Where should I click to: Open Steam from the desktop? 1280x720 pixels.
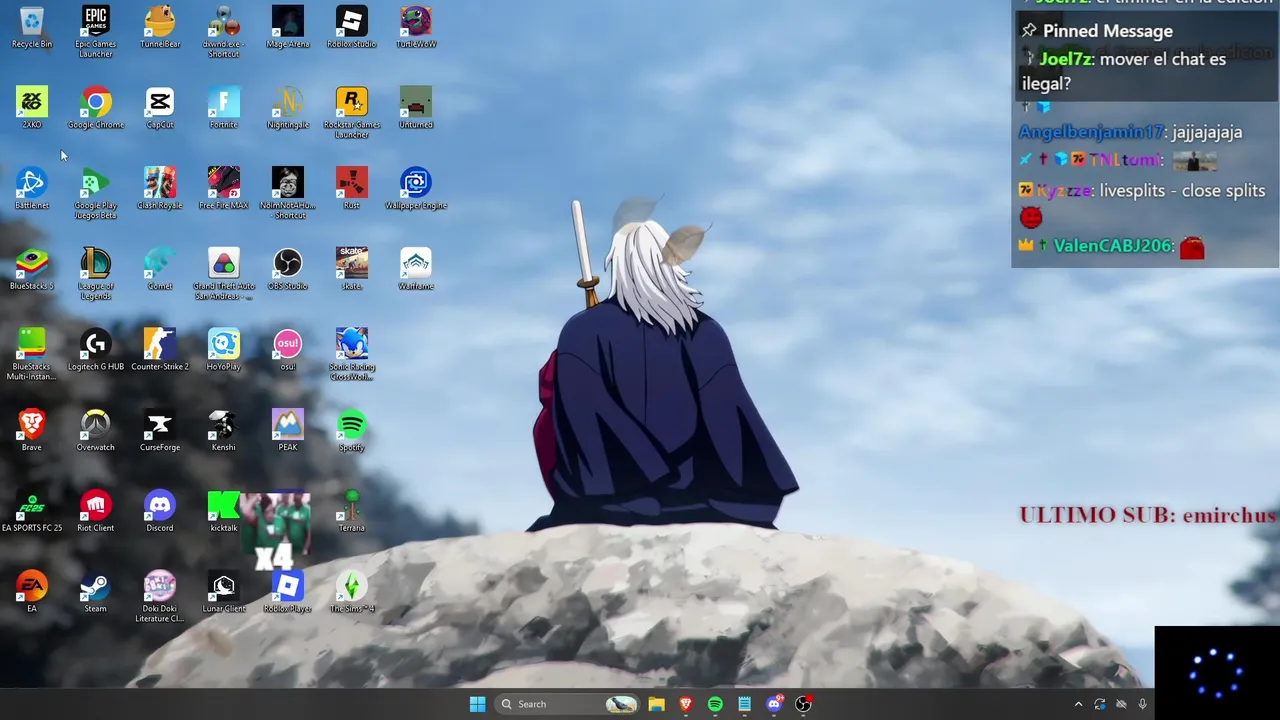96,592
